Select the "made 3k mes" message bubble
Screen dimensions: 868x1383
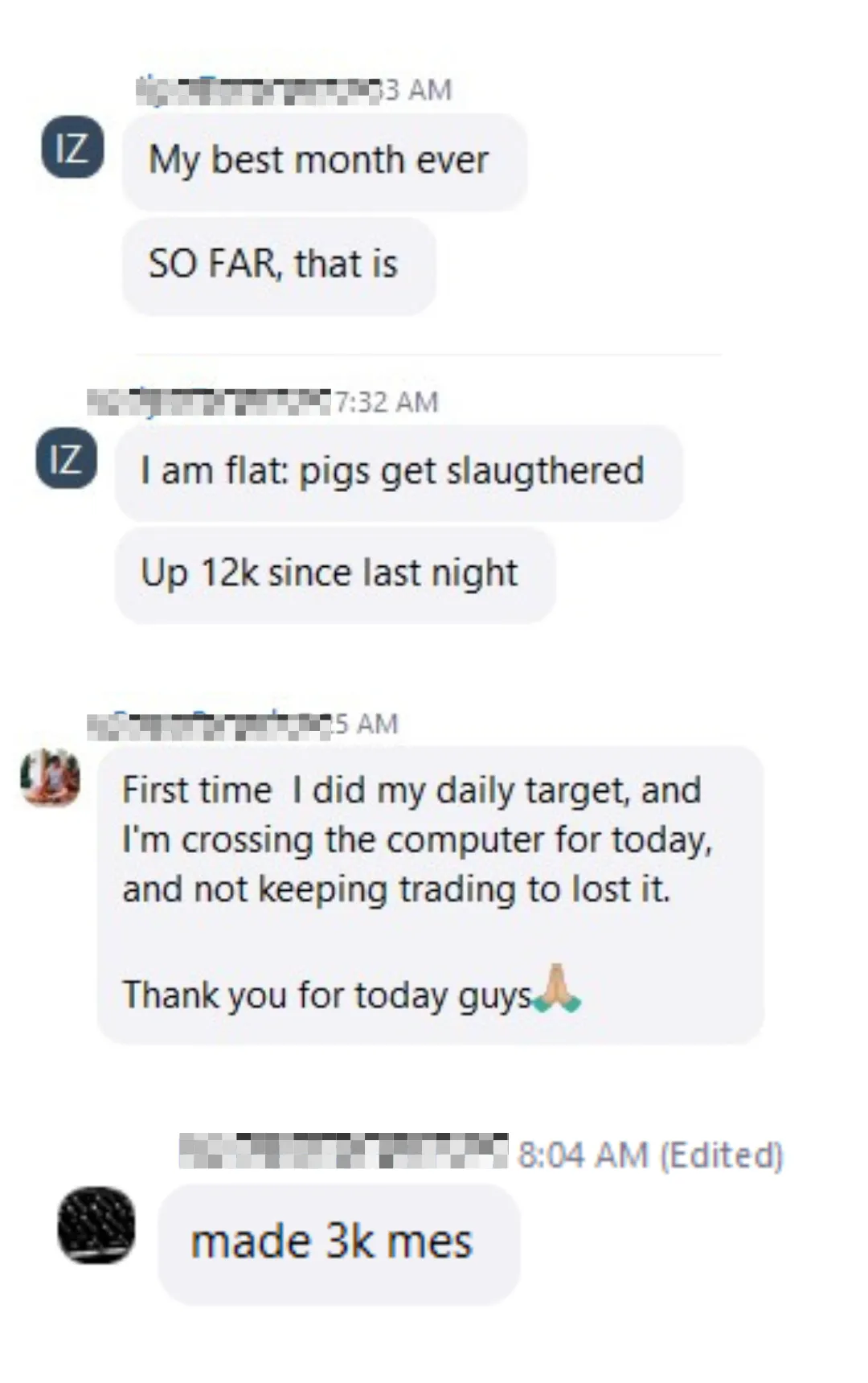pyautogui.click(x=338, y=1243)
